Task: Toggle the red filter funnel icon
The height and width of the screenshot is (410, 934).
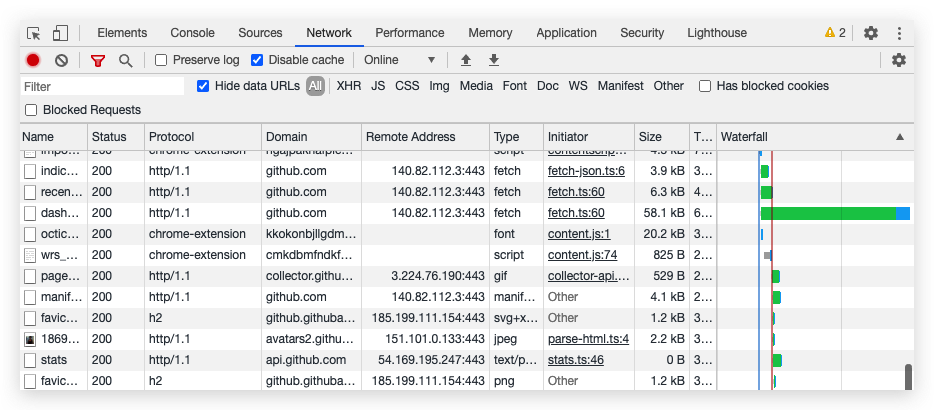Action: [x=97, y=60]
